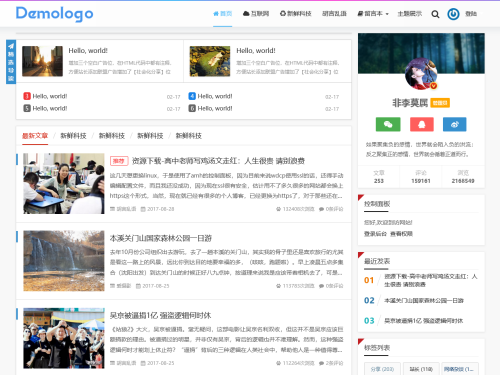The height and width of the screenshot is (375, 500).
Task: Open recent post numbered 02 in sidebar
Action: (424, 301)
